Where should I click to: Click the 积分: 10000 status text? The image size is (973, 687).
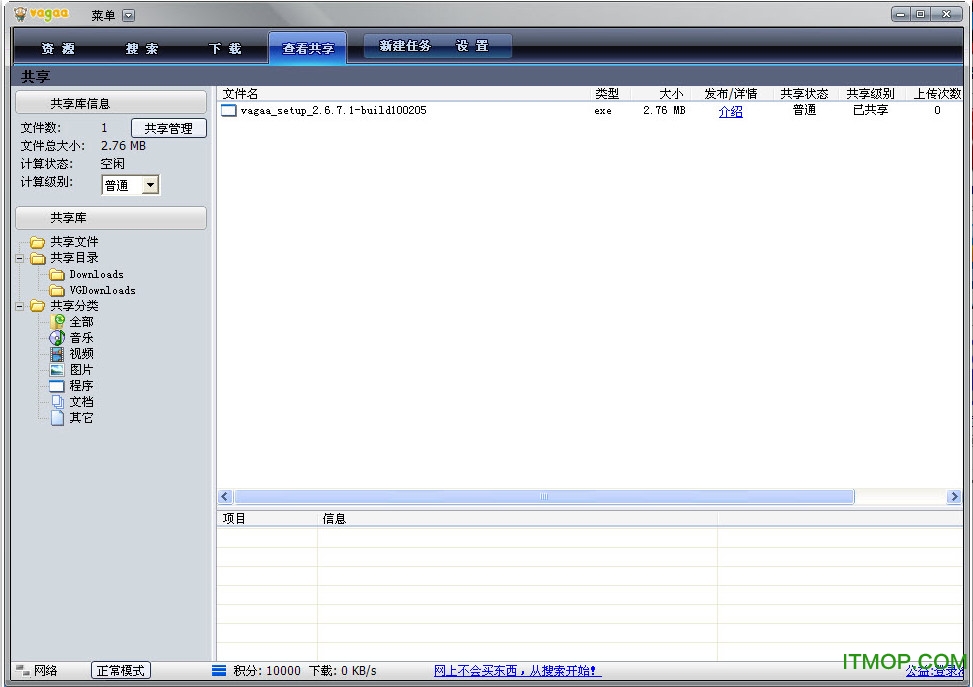[267, 671]
